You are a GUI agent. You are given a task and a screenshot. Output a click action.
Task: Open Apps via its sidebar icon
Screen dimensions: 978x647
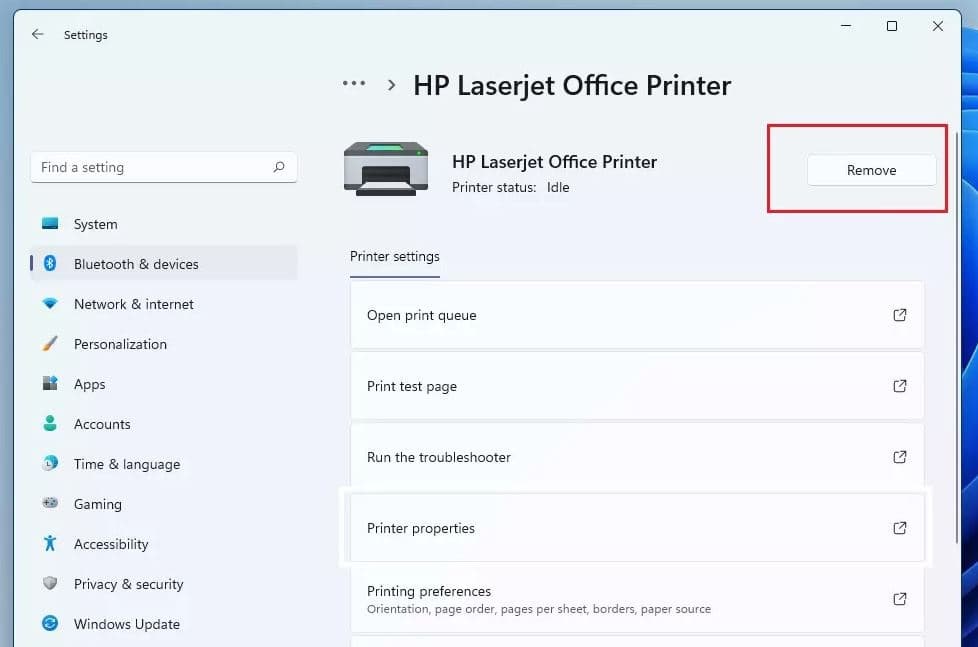(50, 384)
